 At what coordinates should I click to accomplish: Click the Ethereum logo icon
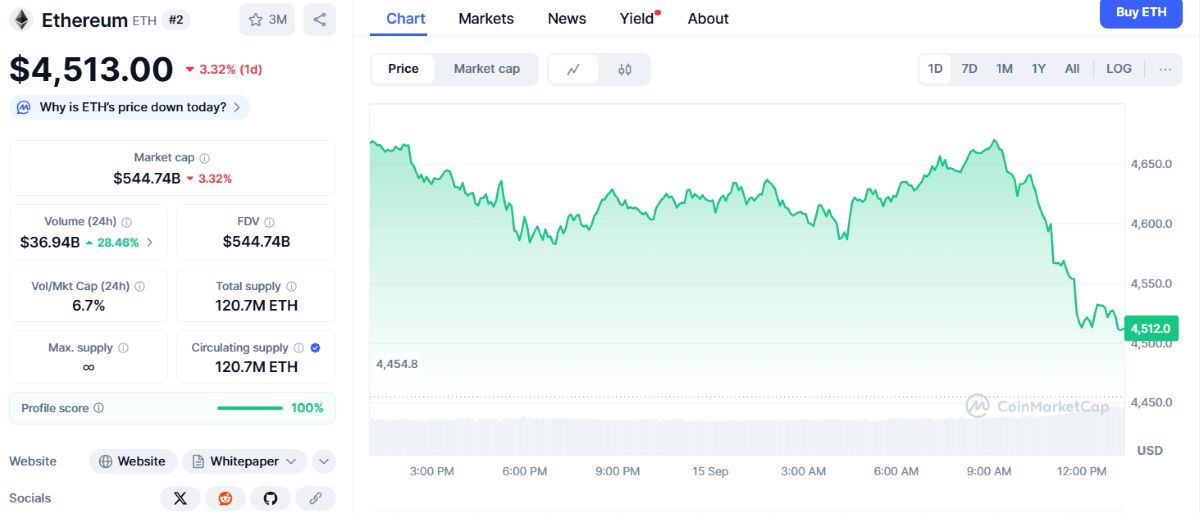click(x=21, y=20)
